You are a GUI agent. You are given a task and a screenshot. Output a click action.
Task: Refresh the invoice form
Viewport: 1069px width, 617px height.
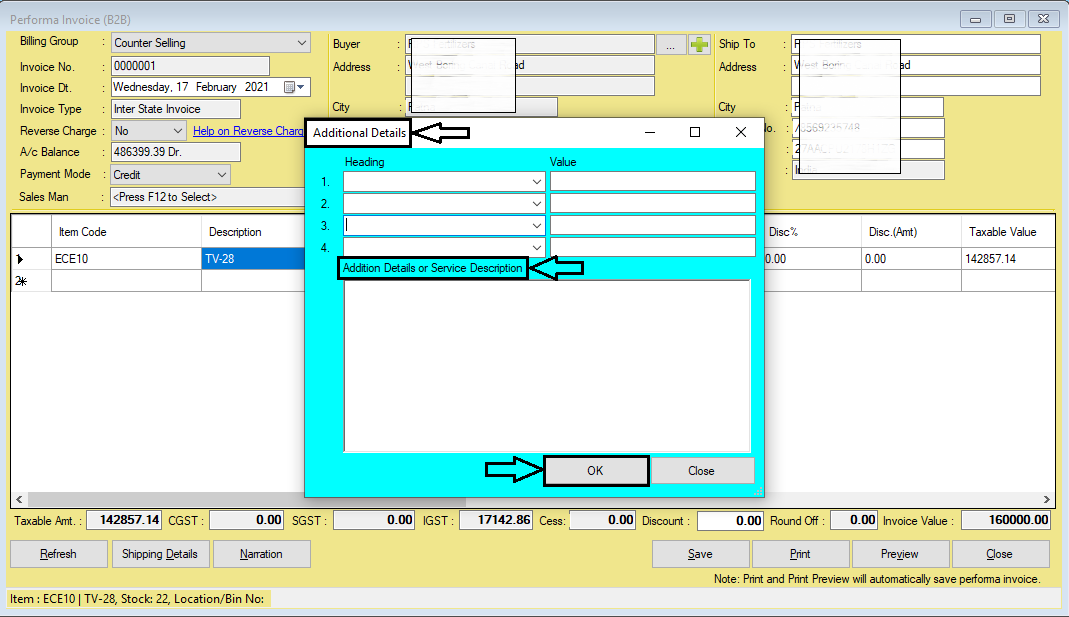[58, 553]
